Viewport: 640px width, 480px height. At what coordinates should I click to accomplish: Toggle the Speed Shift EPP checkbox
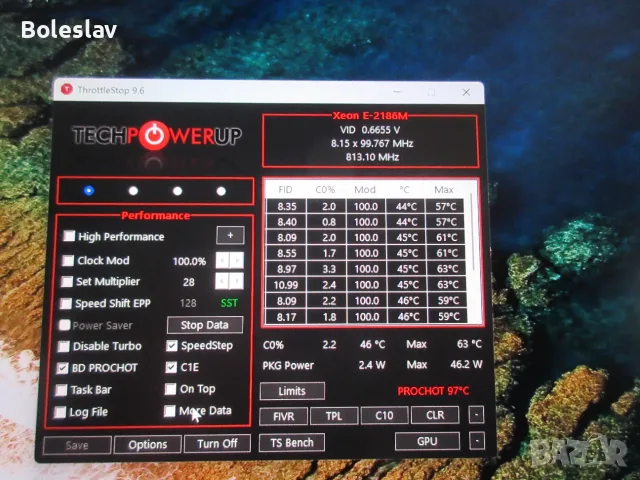point(66,303)
